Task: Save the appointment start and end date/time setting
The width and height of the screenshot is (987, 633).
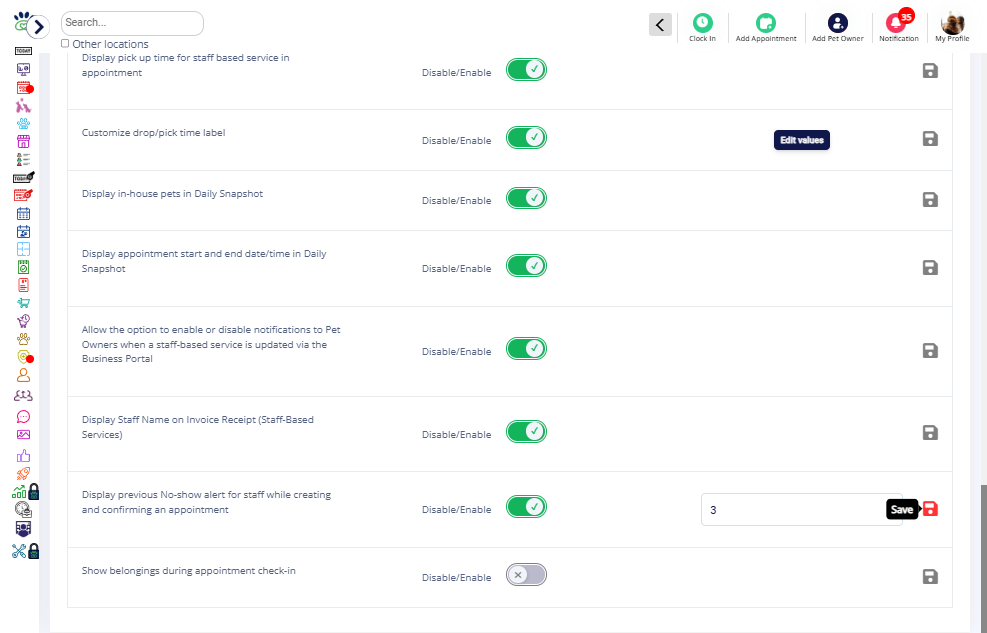Action: coord(930,267)
